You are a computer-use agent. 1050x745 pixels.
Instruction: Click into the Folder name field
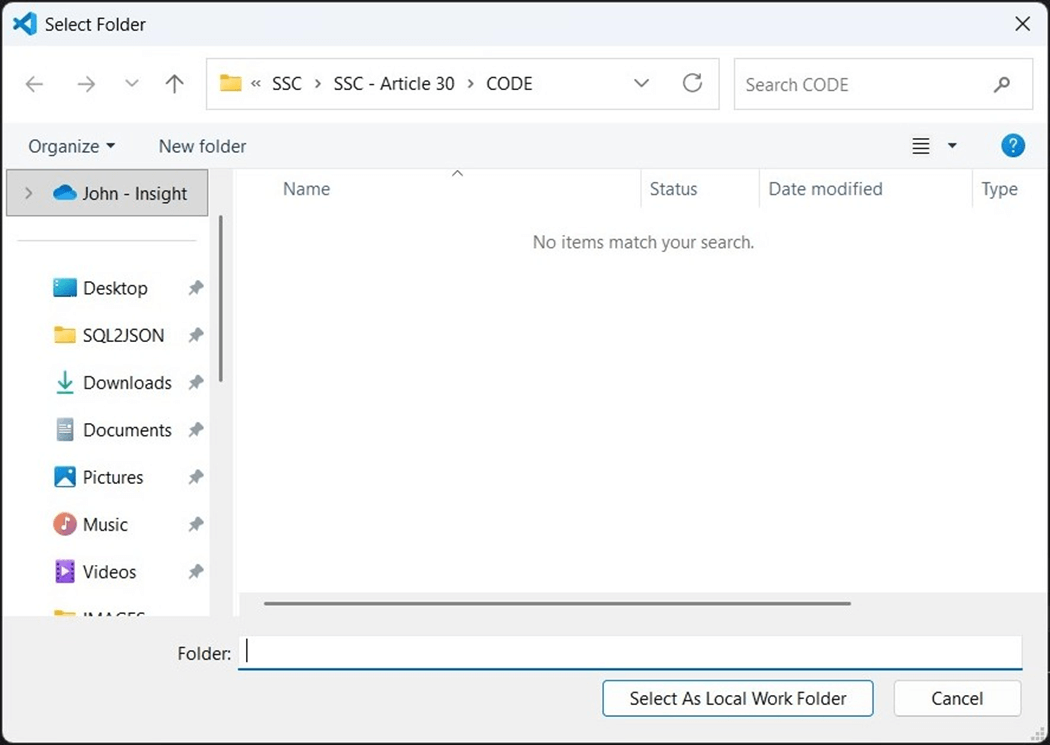(630, 653)
